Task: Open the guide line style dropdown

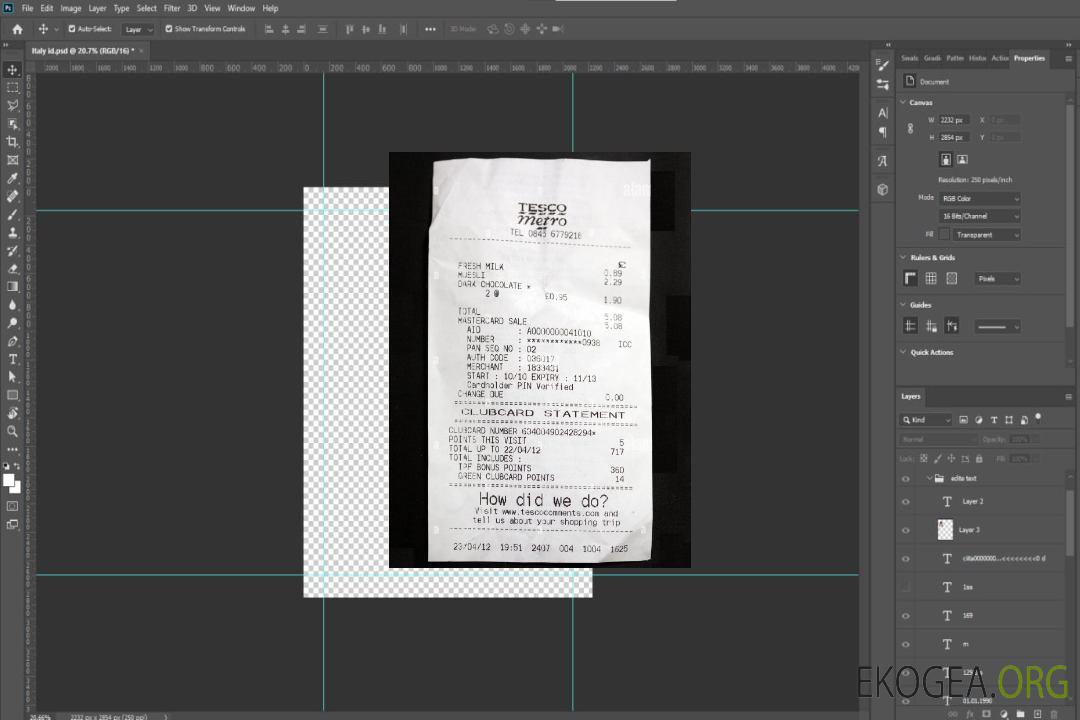Action: (x=998, y=327)
